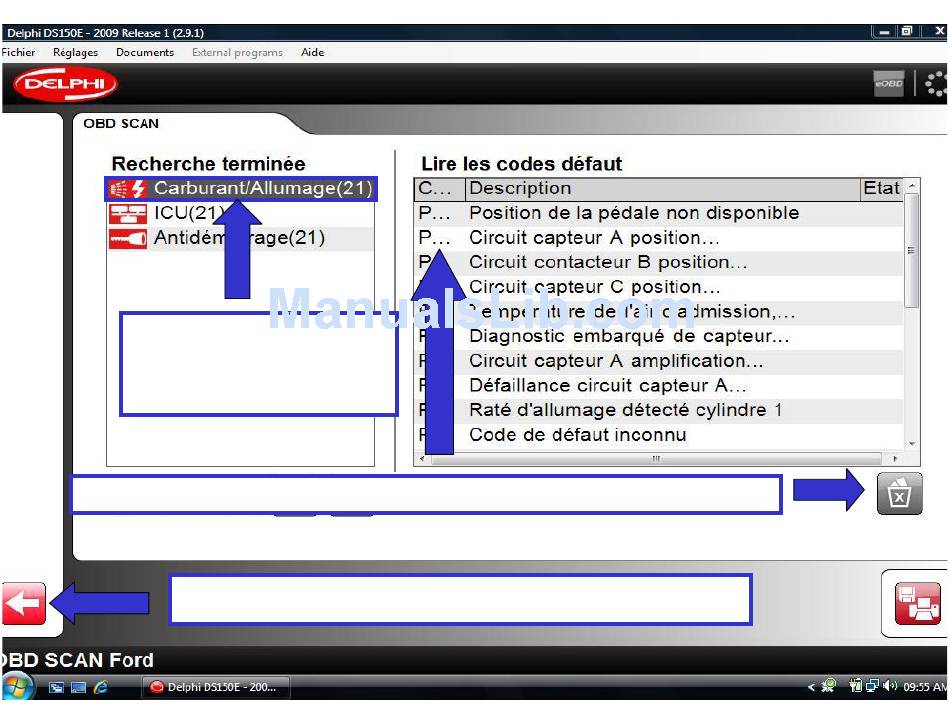Select Carburant/Allumage(21) system
Screen dimensions: 950x725
click(241, 188)
